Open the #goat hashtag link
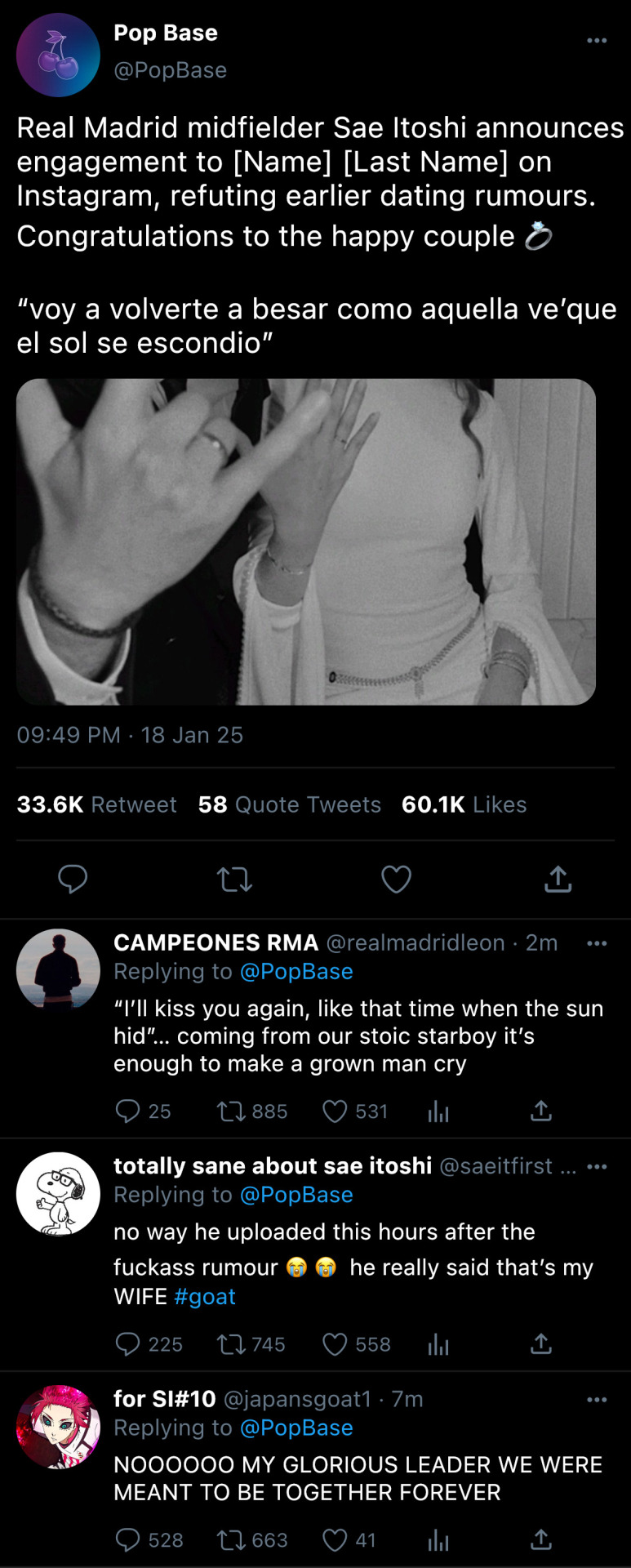 (x=205, y=1297)
